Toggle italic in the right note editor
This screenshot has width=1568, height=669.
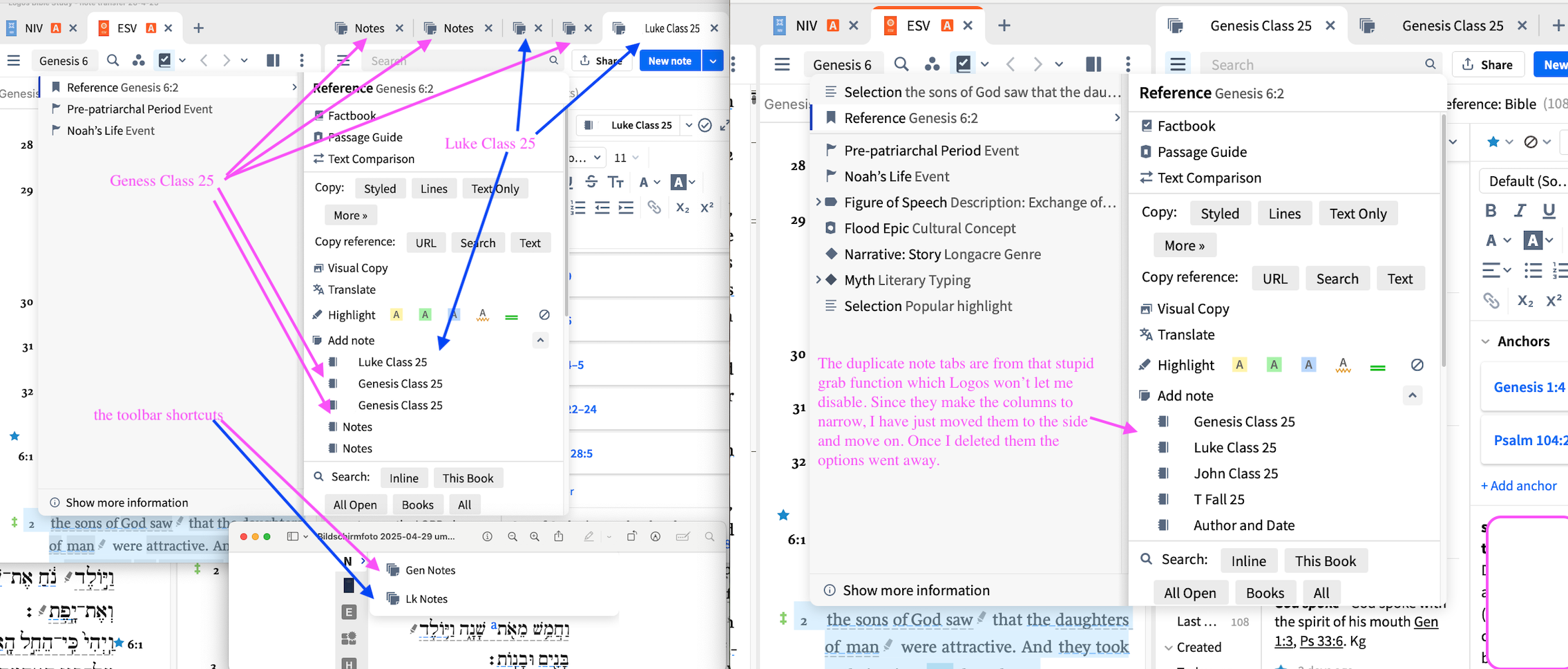tap(1520, 211)
